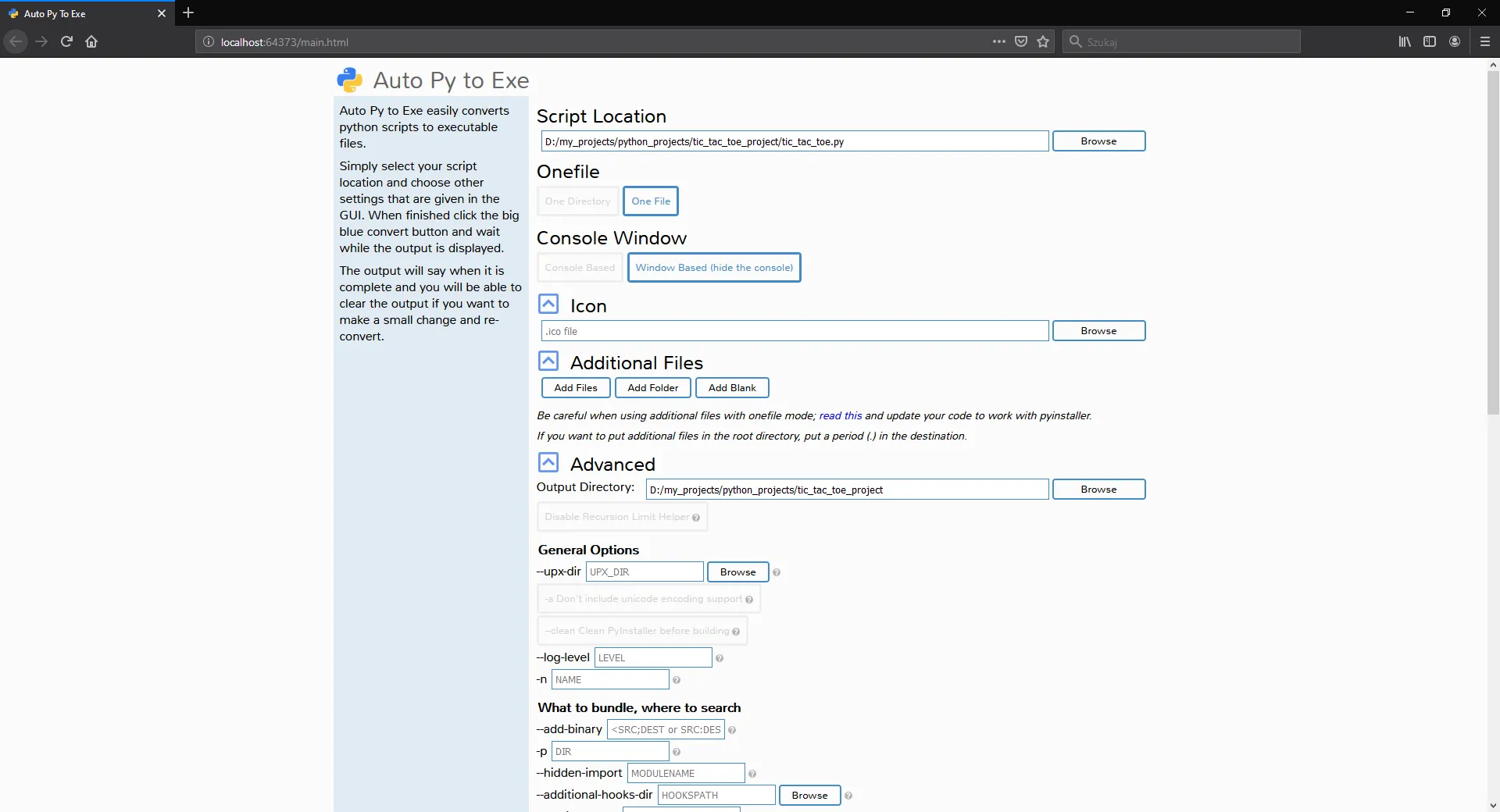Screen dimensions: 1500x812
Task: Bookmark this page with star icon
Action: (1043, 41)
